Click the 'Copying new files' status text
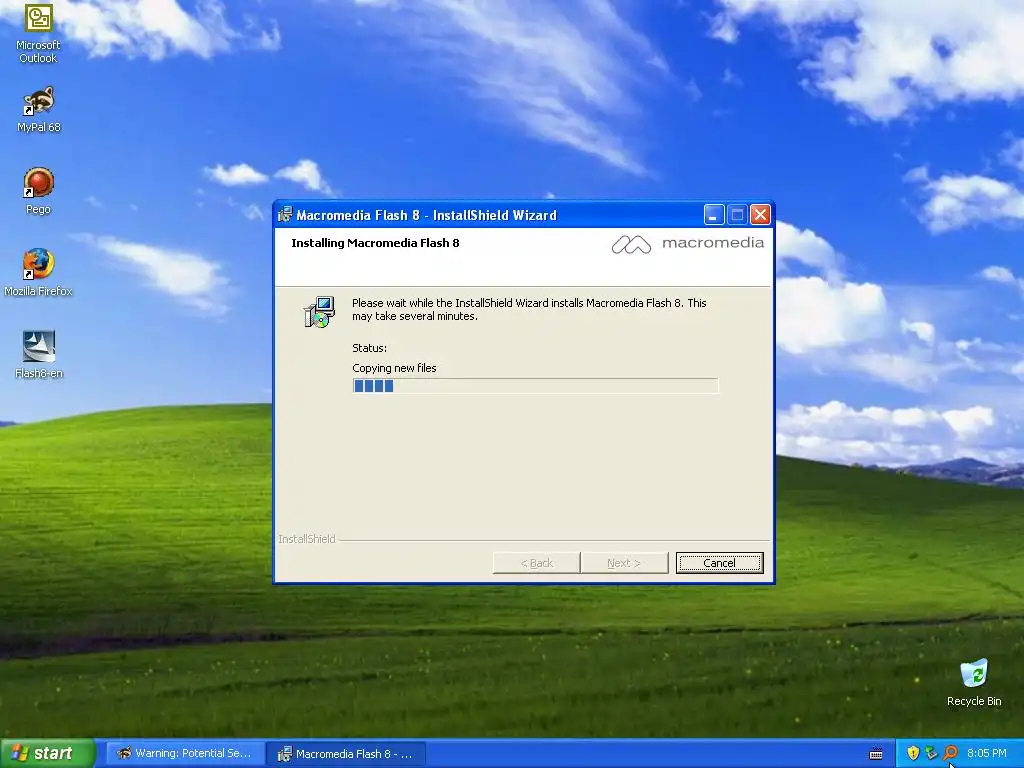 point(394,368)
